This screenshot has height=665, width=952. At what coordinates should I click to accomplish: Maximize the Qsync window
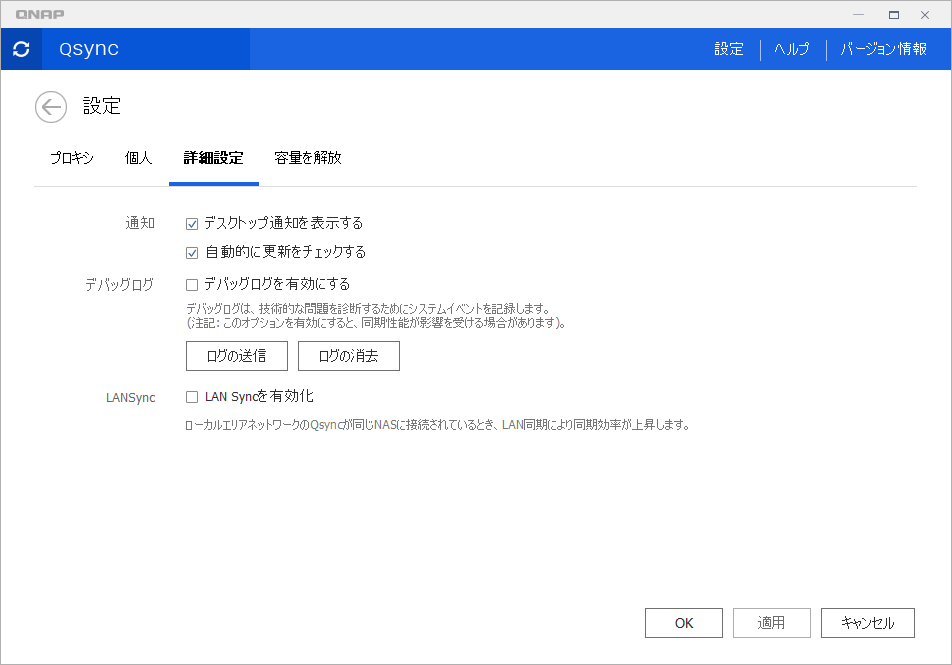click(894, 15)
